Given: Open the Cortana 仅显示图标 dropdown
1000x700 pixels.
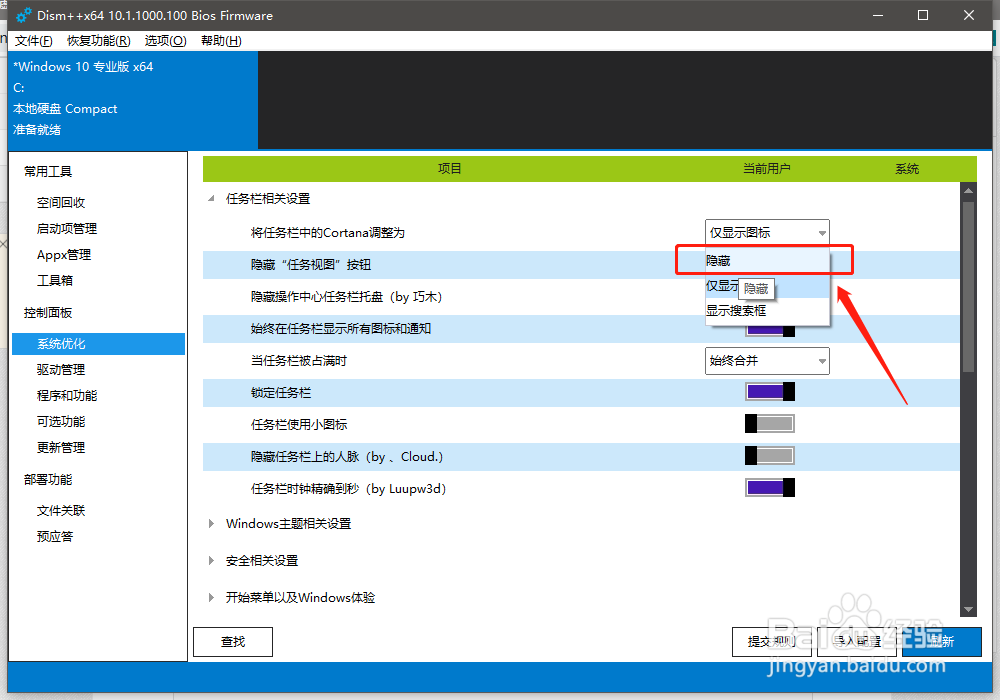Looking at the screenshot, I should click(767, 233).
